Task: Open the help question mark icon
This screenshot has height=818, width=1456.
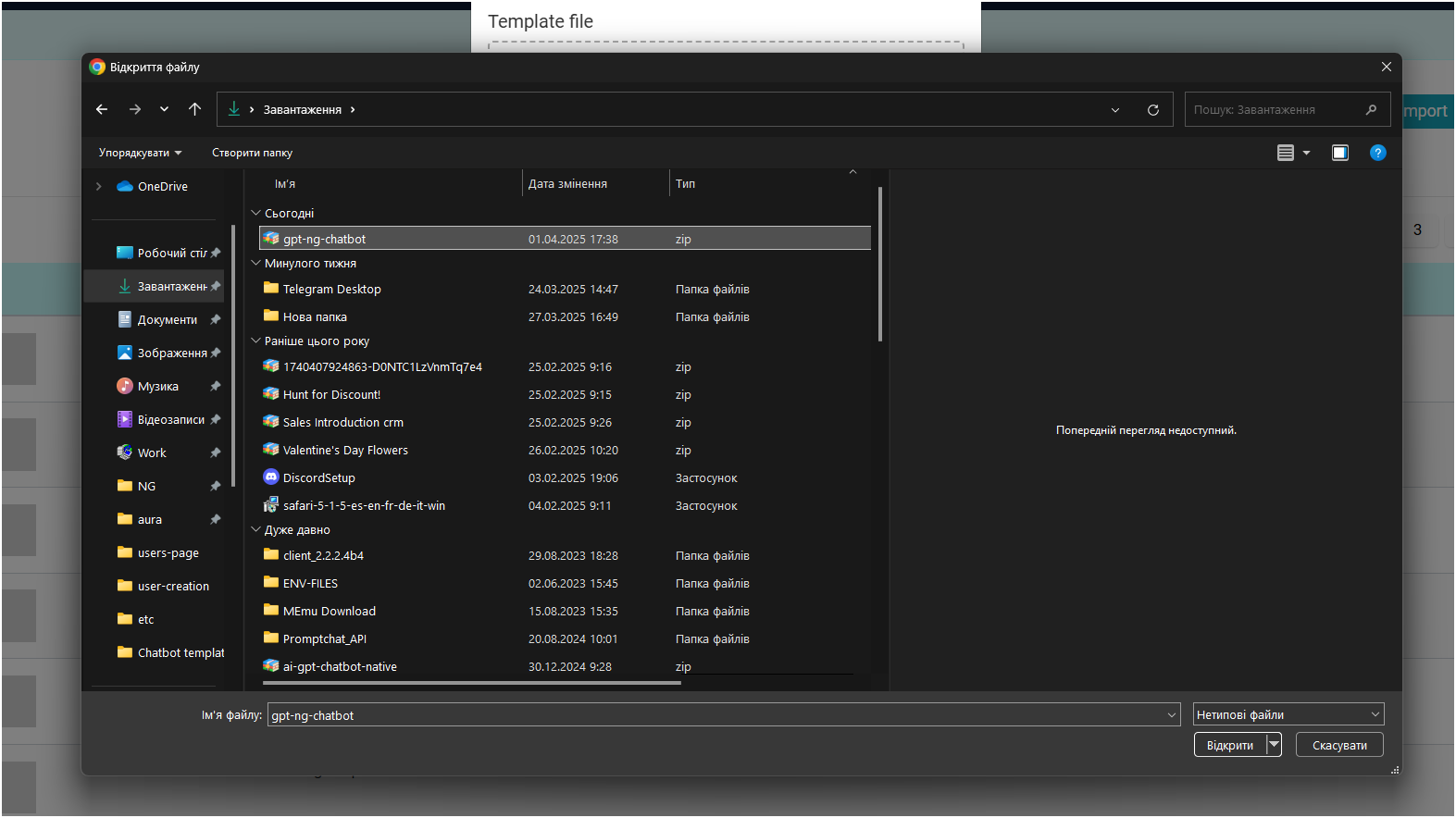Action: [1377, 153]
